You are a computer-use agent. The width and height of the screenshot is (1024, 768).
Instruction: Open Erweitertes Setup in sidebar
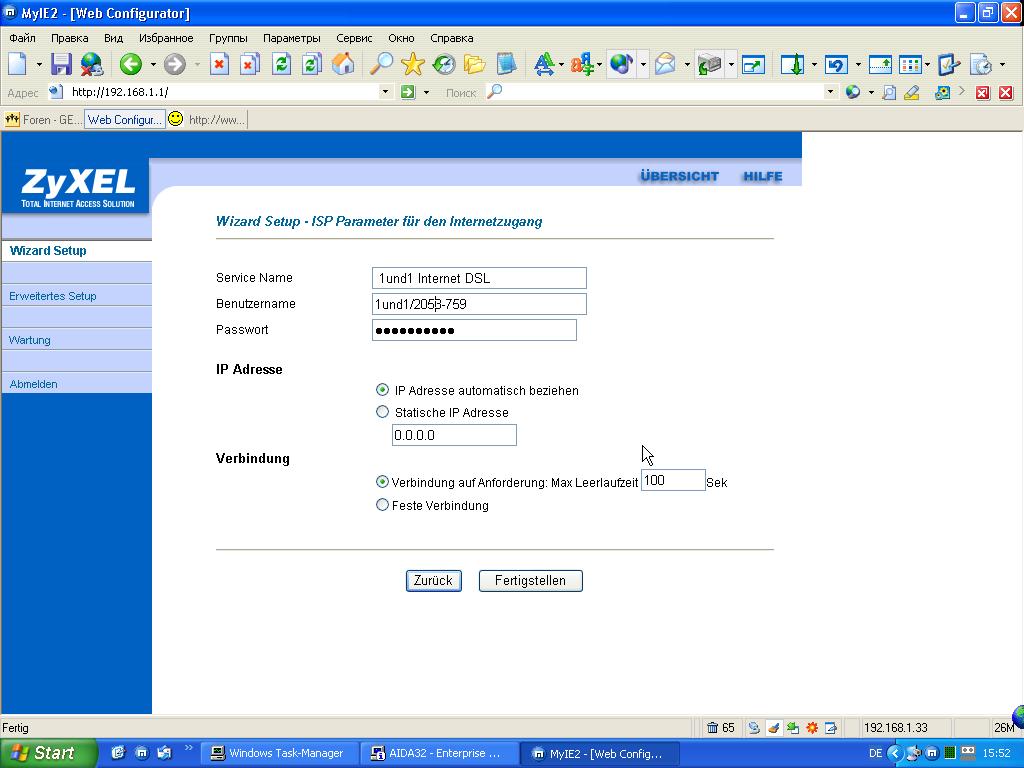click(x=53, y=296)
